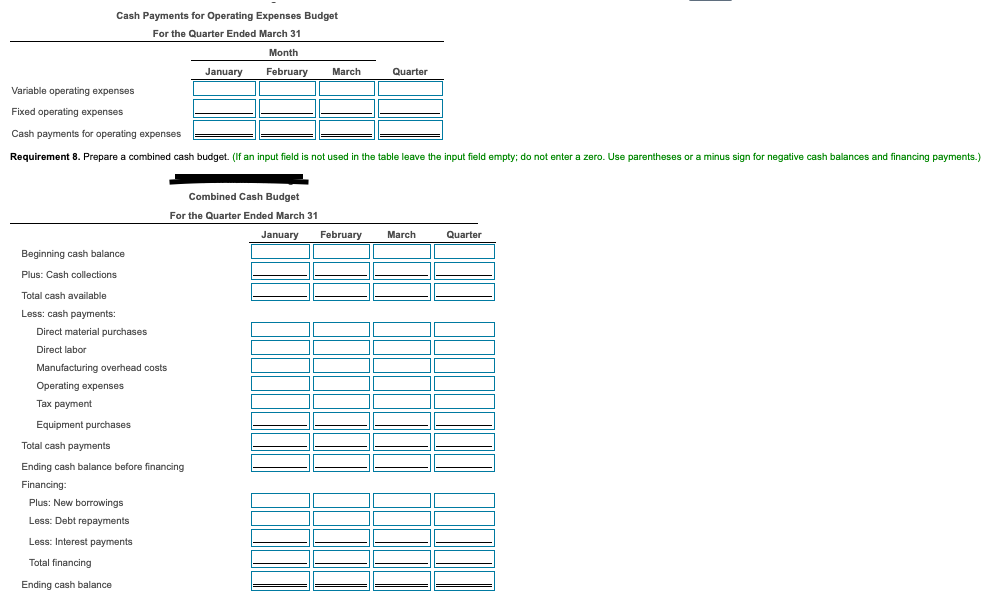
Task: Click Quarter Cash payments for operating expenses field
Action: click(x=410, y=130)
